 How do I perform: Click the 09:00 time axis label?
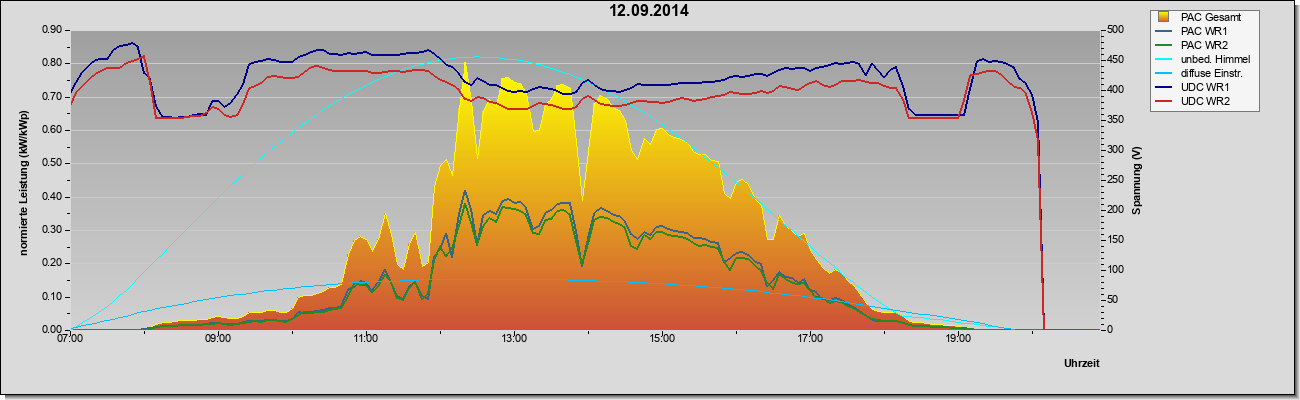[x=218, y=338]
